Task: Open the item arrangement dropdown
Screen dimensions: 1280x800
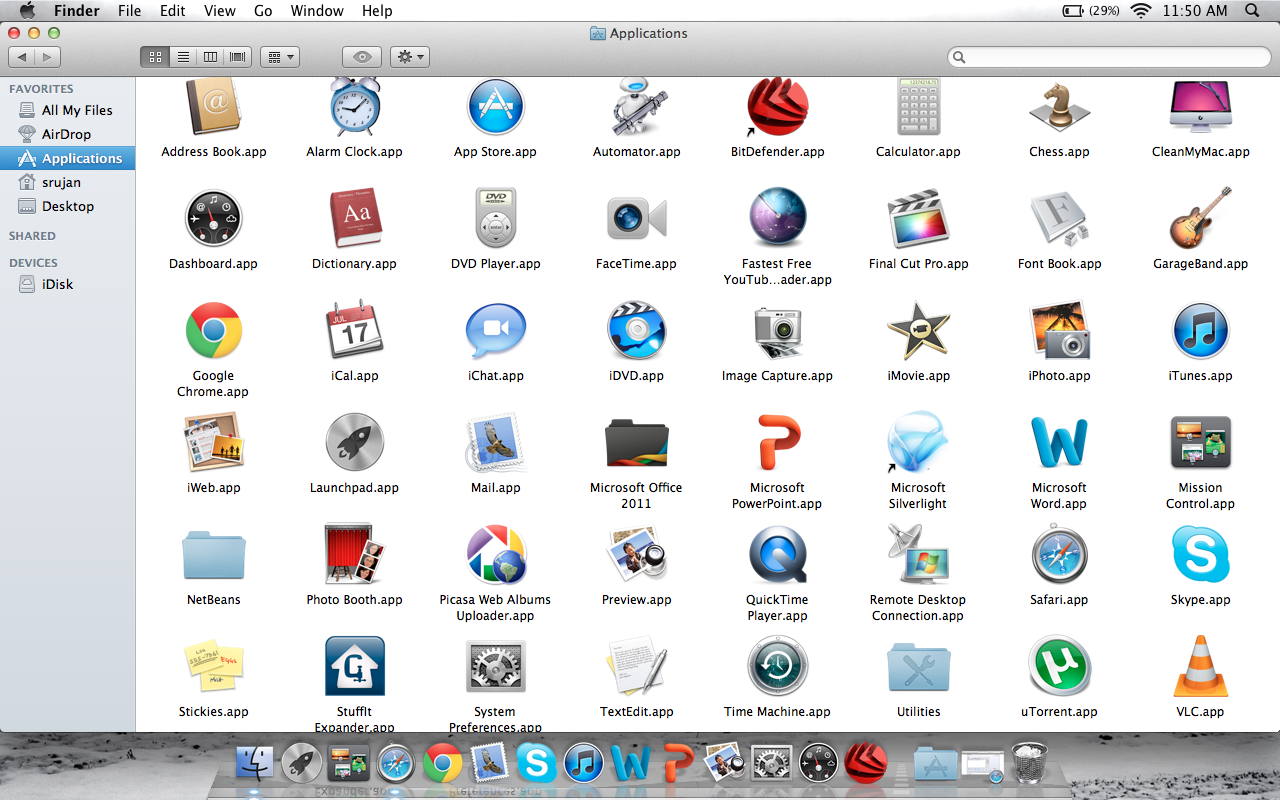Action: [280, 57]
